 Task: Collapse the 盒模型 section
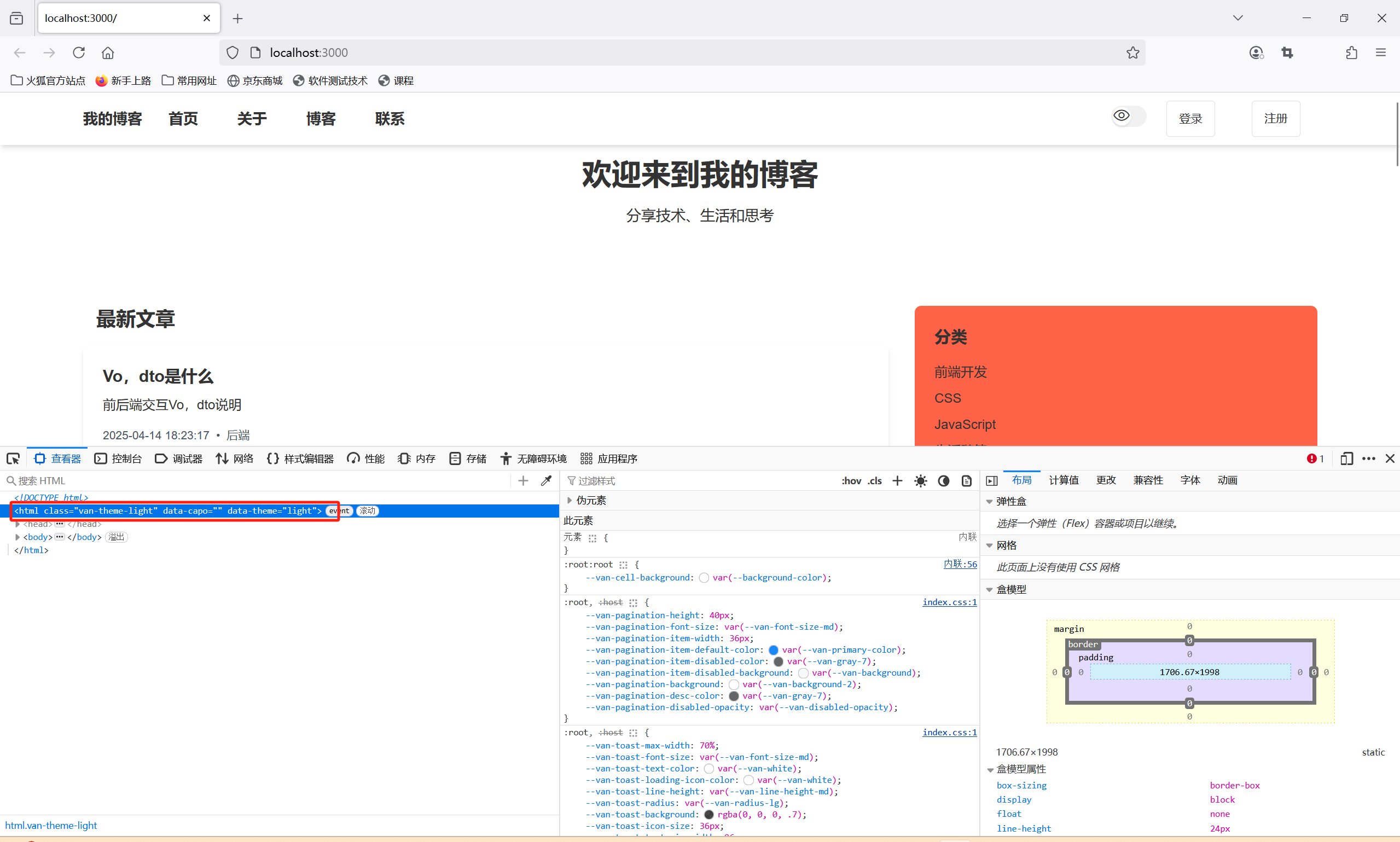coord(990,590)
